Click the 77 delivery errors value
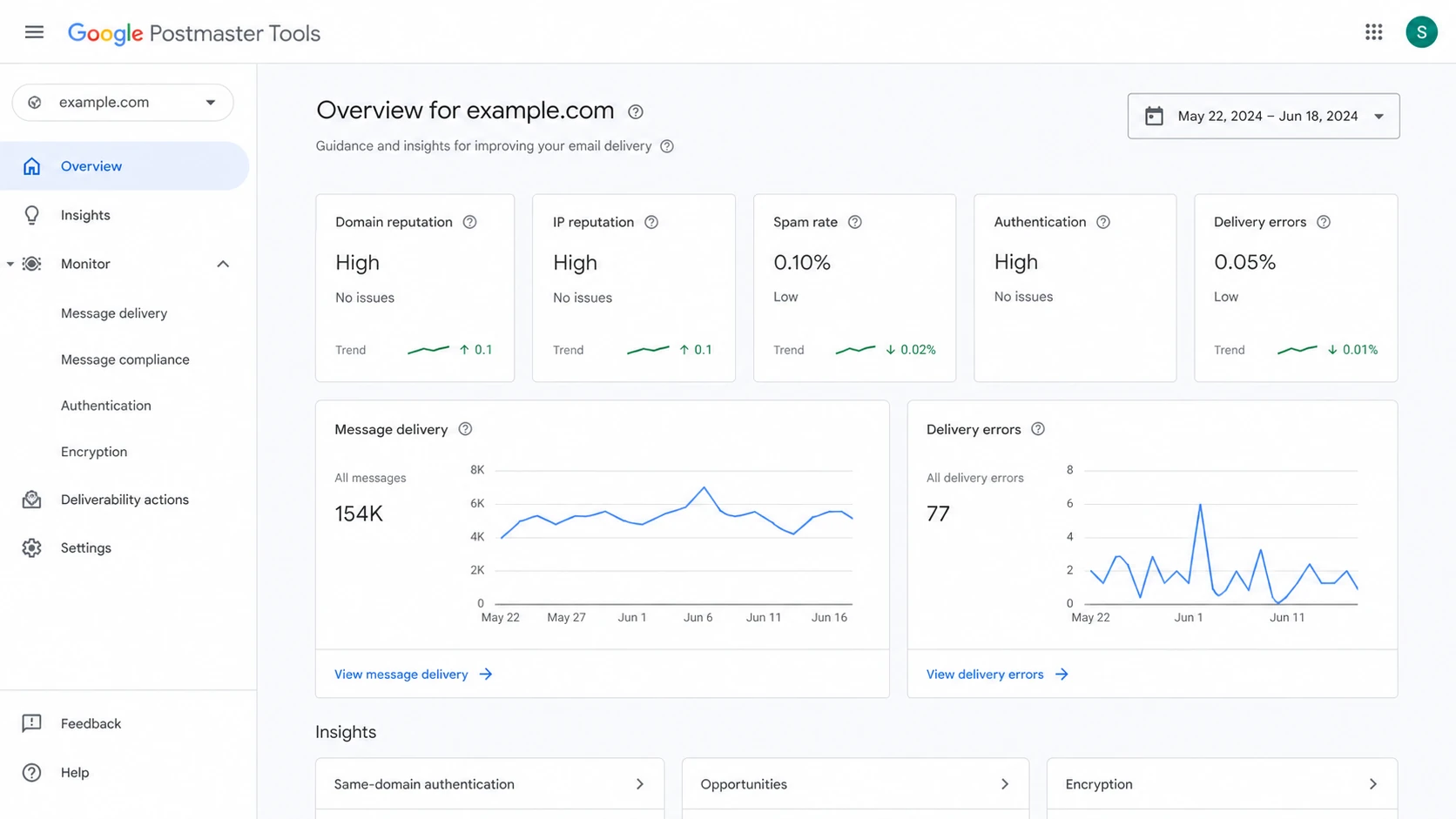 [x=938, y=514]
